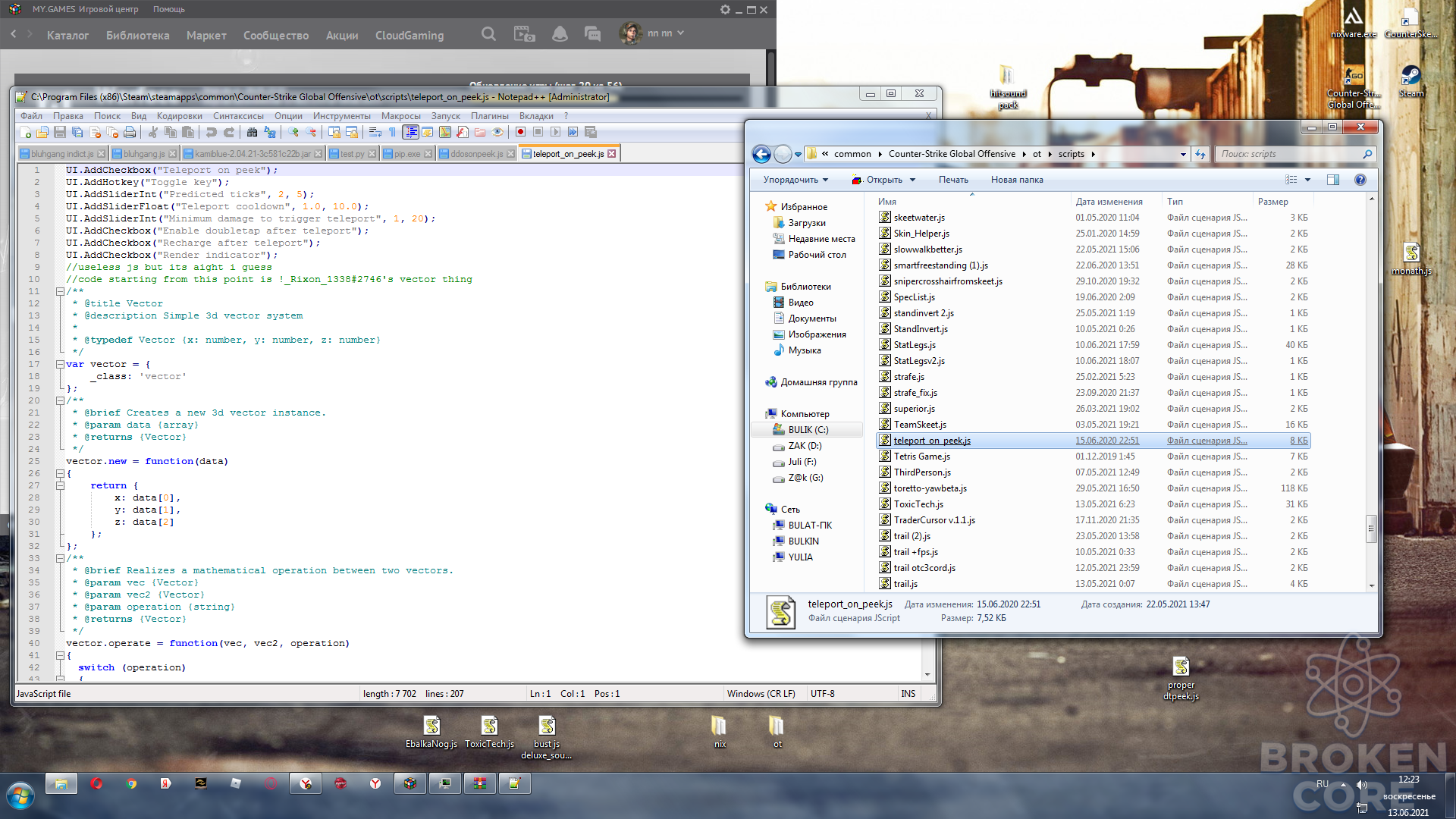
Task: Click the Back arrow button in Explorer
Action: (x=761, y=154)
